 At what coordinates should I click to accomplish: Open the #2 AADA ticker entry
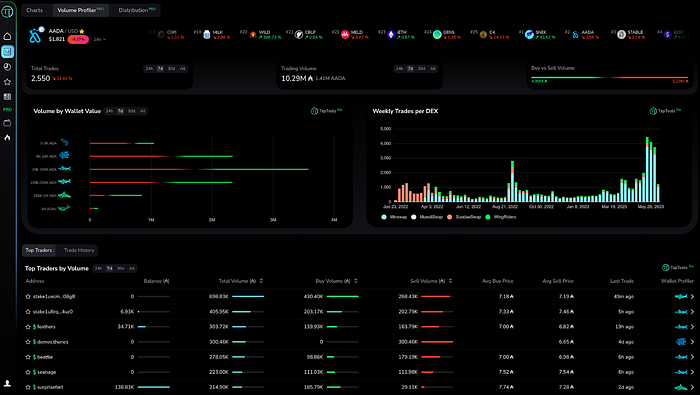point(582,34)
